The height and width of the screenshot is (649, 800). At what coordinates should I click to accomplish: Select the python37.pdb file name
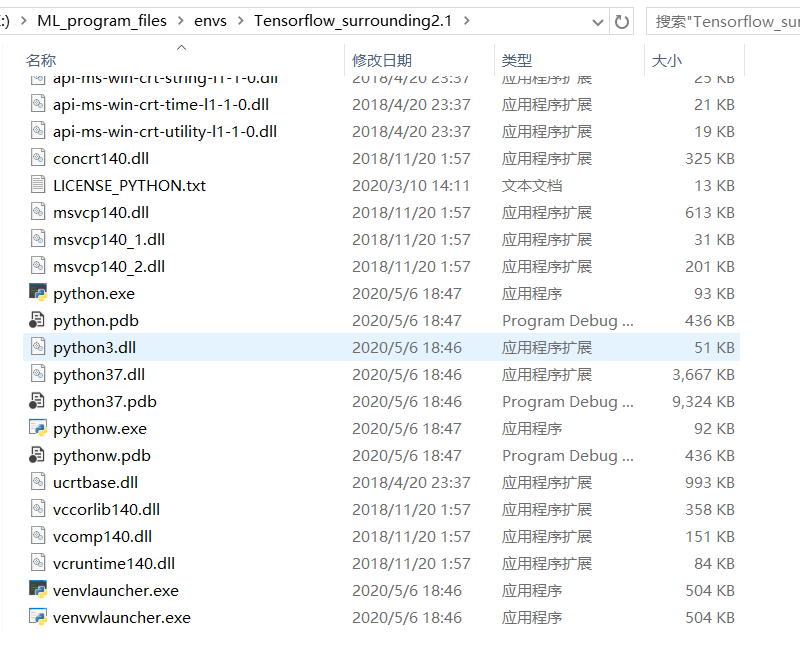[105, 402]
